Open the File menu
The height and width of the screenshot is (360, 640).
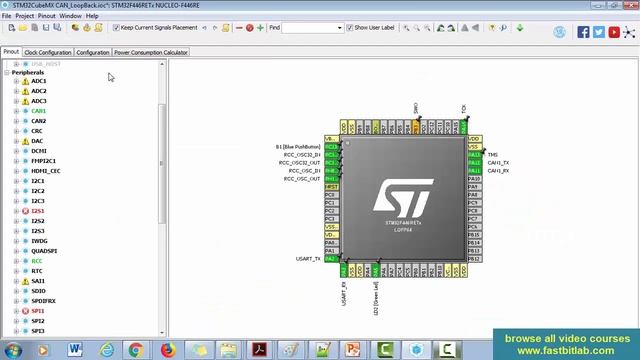[x=7, y=16]
